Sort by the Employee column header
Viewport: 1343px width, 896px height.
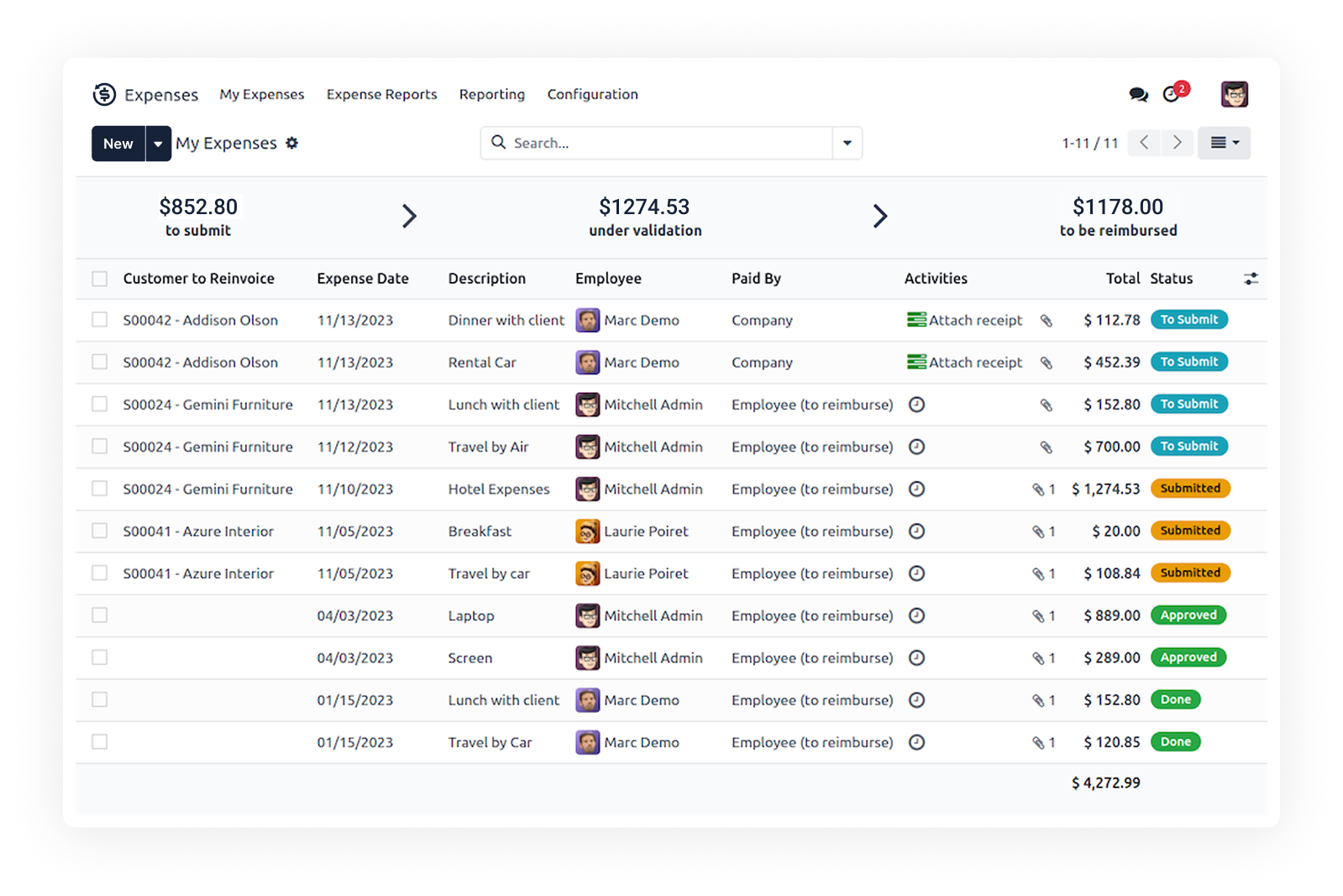pos(608,279)
